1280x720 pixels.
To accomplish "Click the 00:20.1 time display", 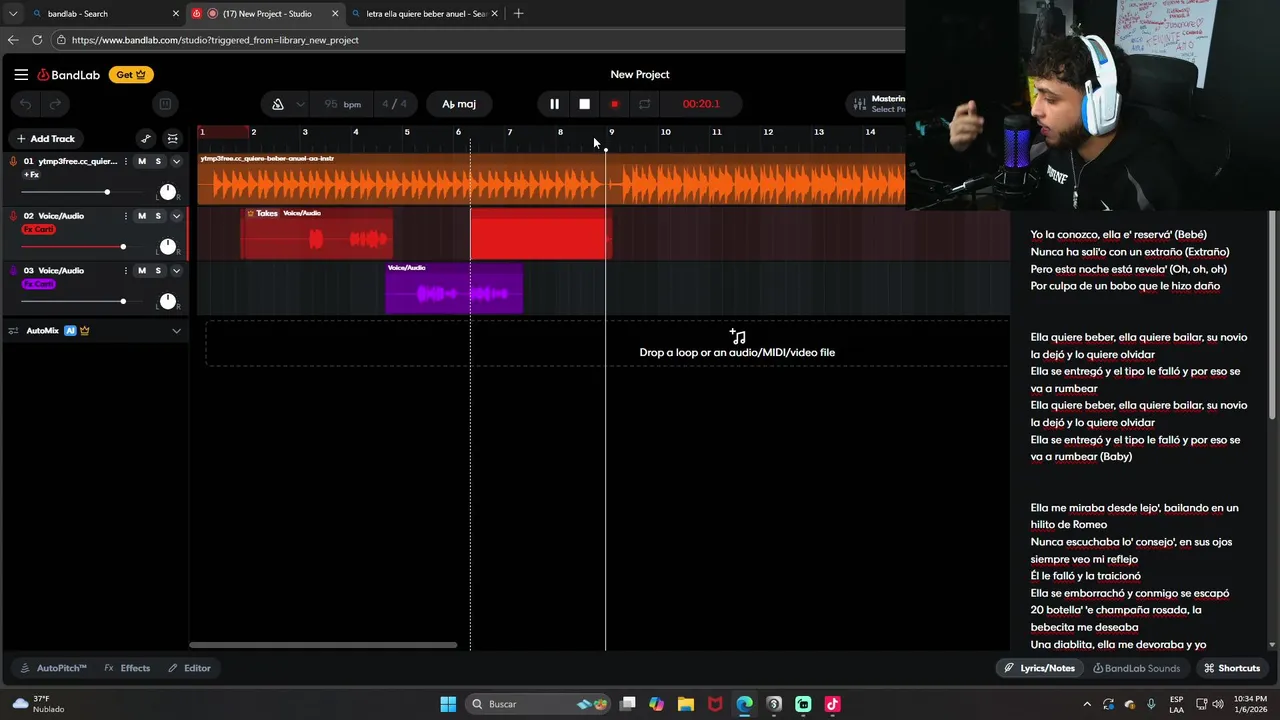I will coord(701,104).
